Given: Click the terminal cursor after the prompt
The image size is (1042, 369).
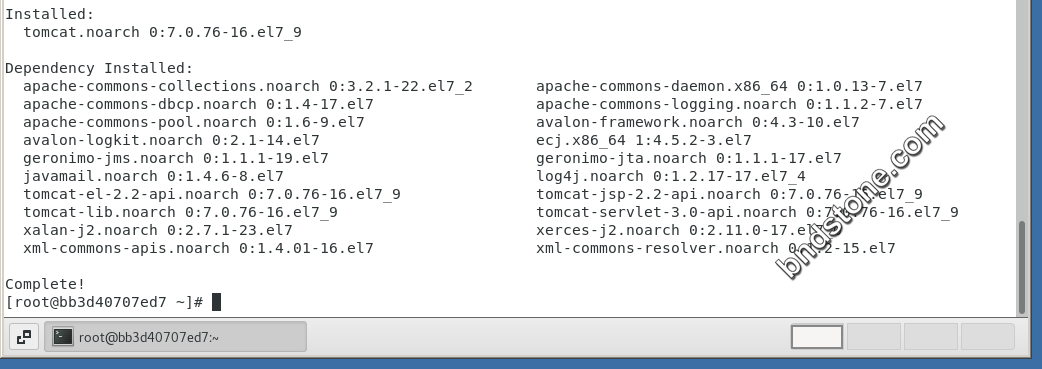Looking at the screenshot, I should (216, 302).
